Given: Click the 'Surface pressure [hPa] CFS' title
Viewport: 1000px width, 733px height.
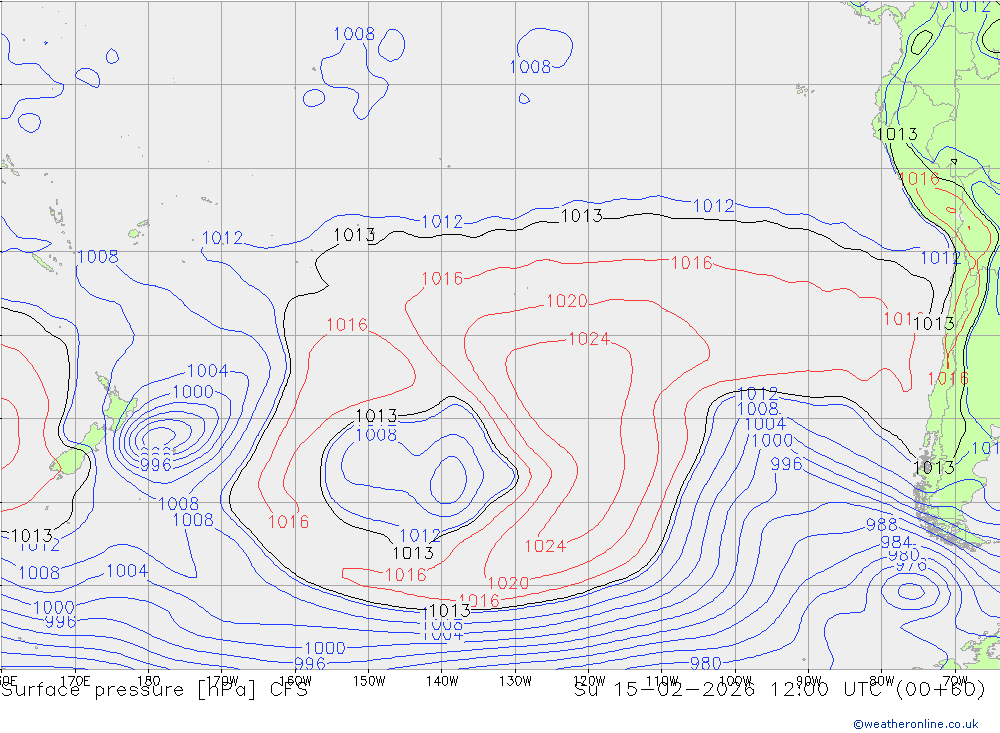Looking at the screenshot, I should (154, 690).
